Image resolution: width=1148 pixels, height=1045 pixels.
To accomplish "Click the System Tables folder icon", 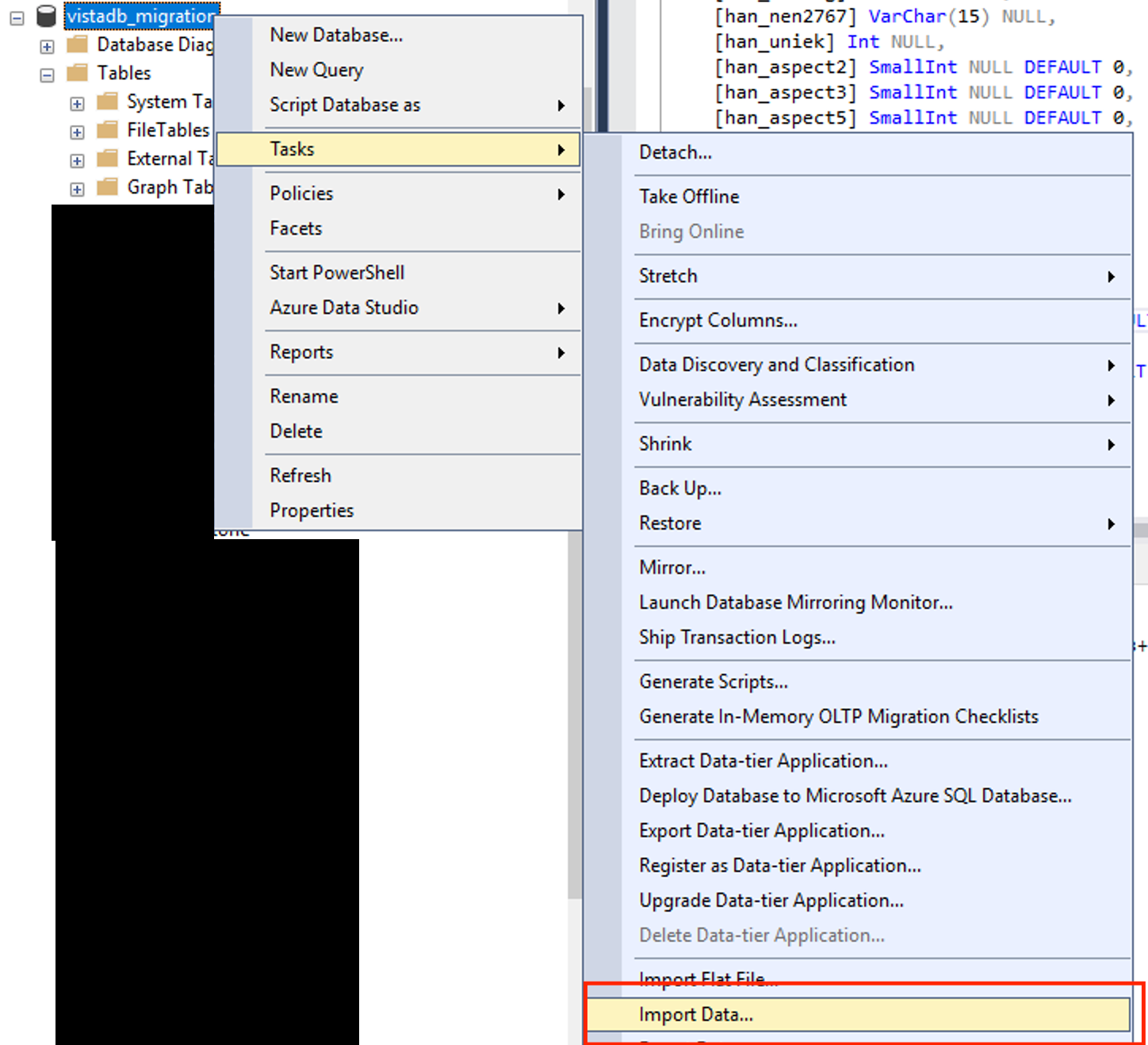I will pyautogui.click(x=107, y=101).
